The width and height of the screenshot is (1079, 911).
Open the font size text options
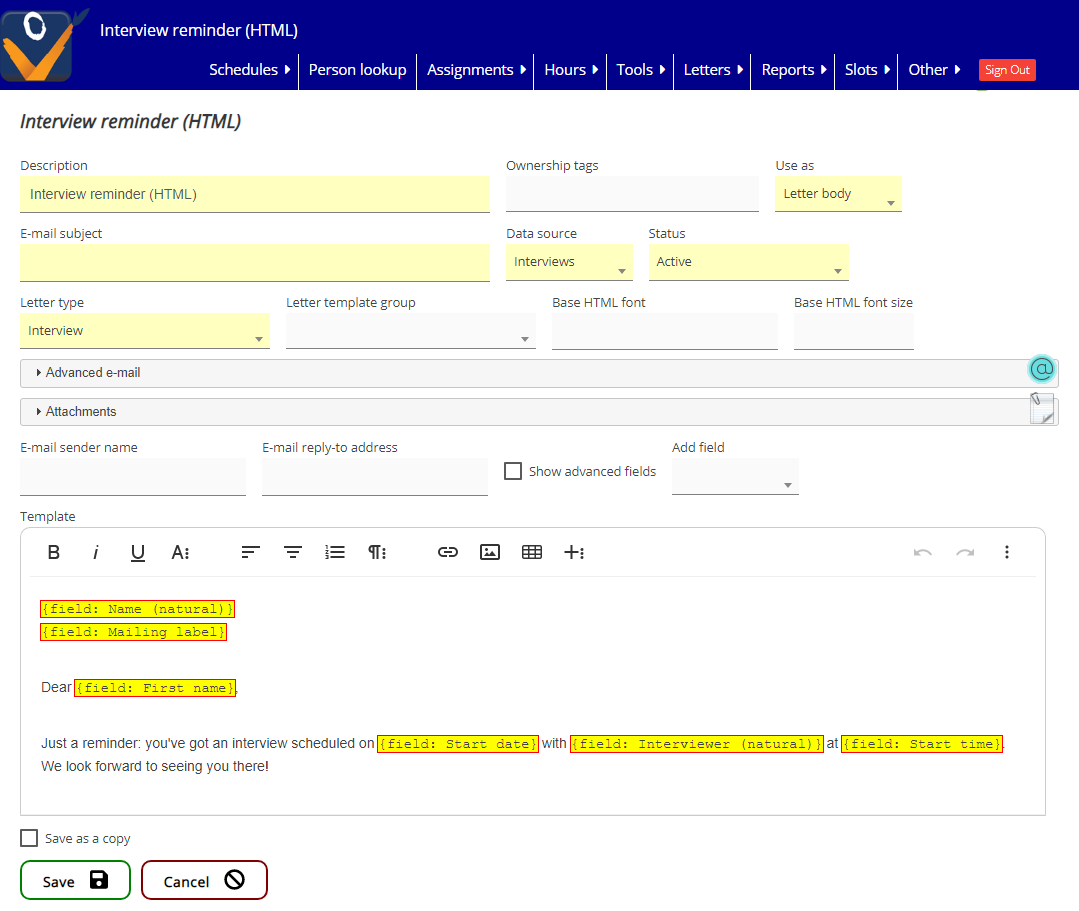coord(180,553)
